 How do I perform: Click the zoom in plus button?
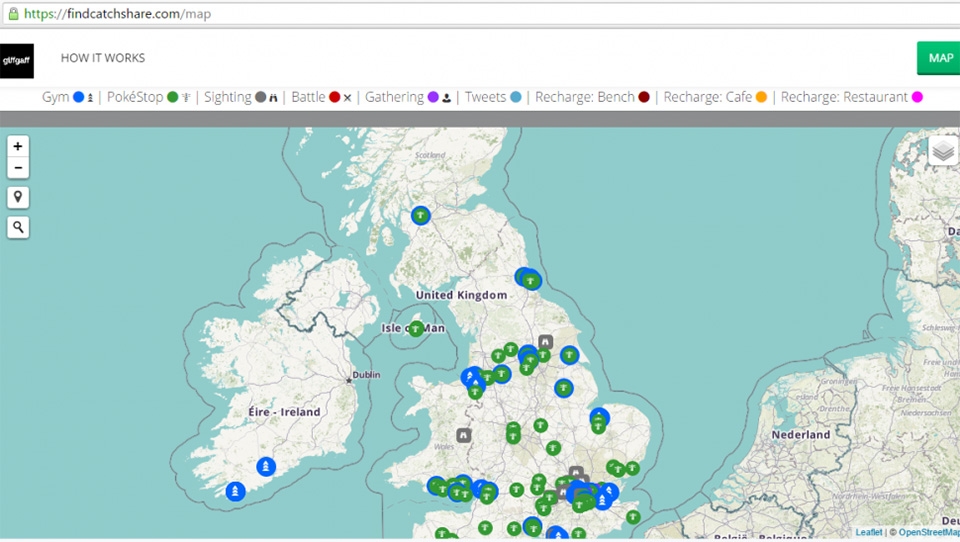18,146
